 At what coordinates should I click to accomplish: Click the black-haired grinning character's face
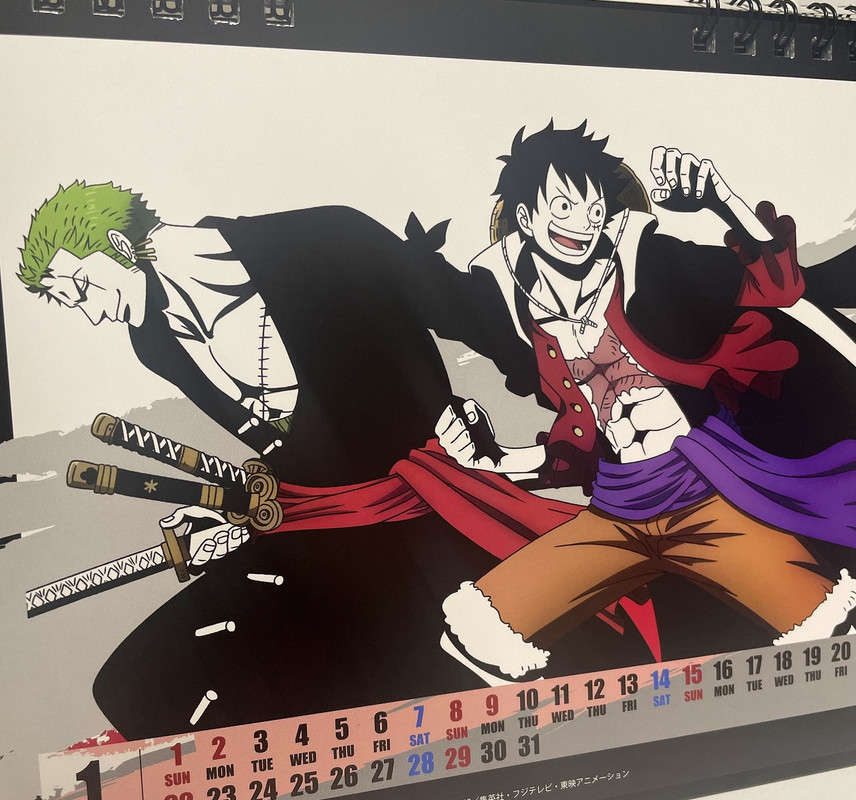click(568, 218)
